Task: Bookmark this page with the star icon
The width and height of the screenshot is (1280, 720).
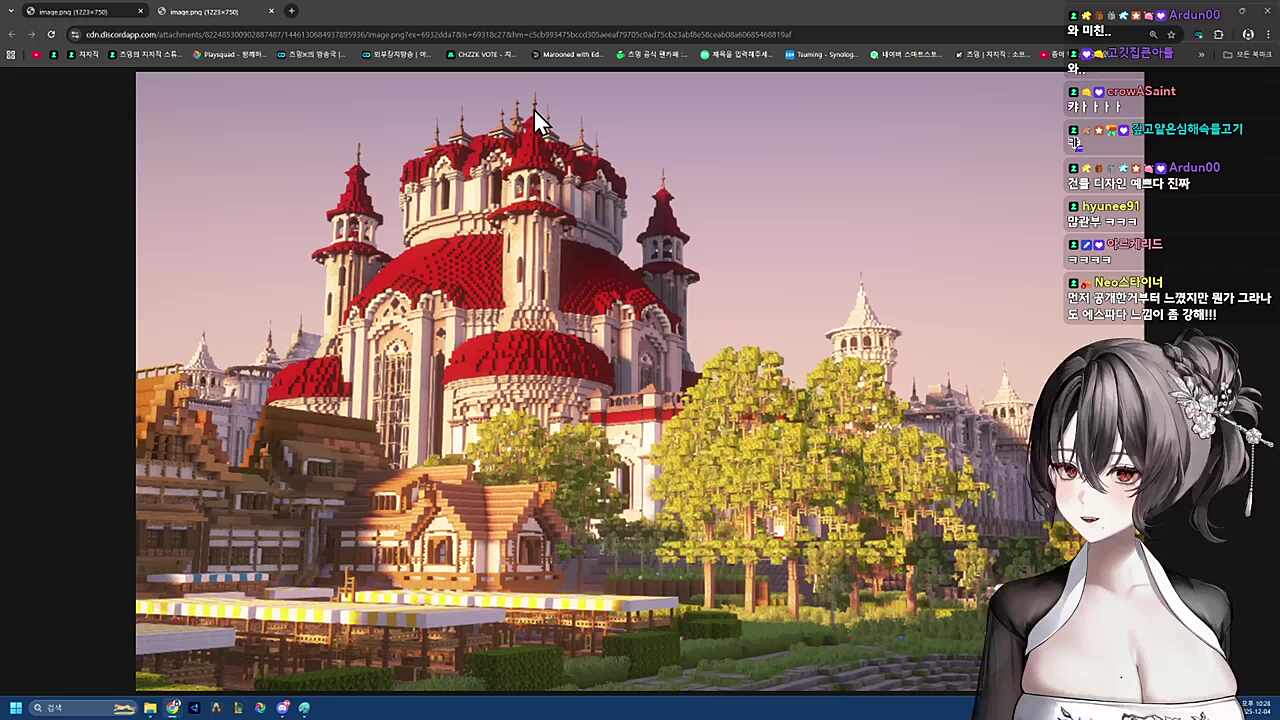Action: click(x=1171, y=34)
